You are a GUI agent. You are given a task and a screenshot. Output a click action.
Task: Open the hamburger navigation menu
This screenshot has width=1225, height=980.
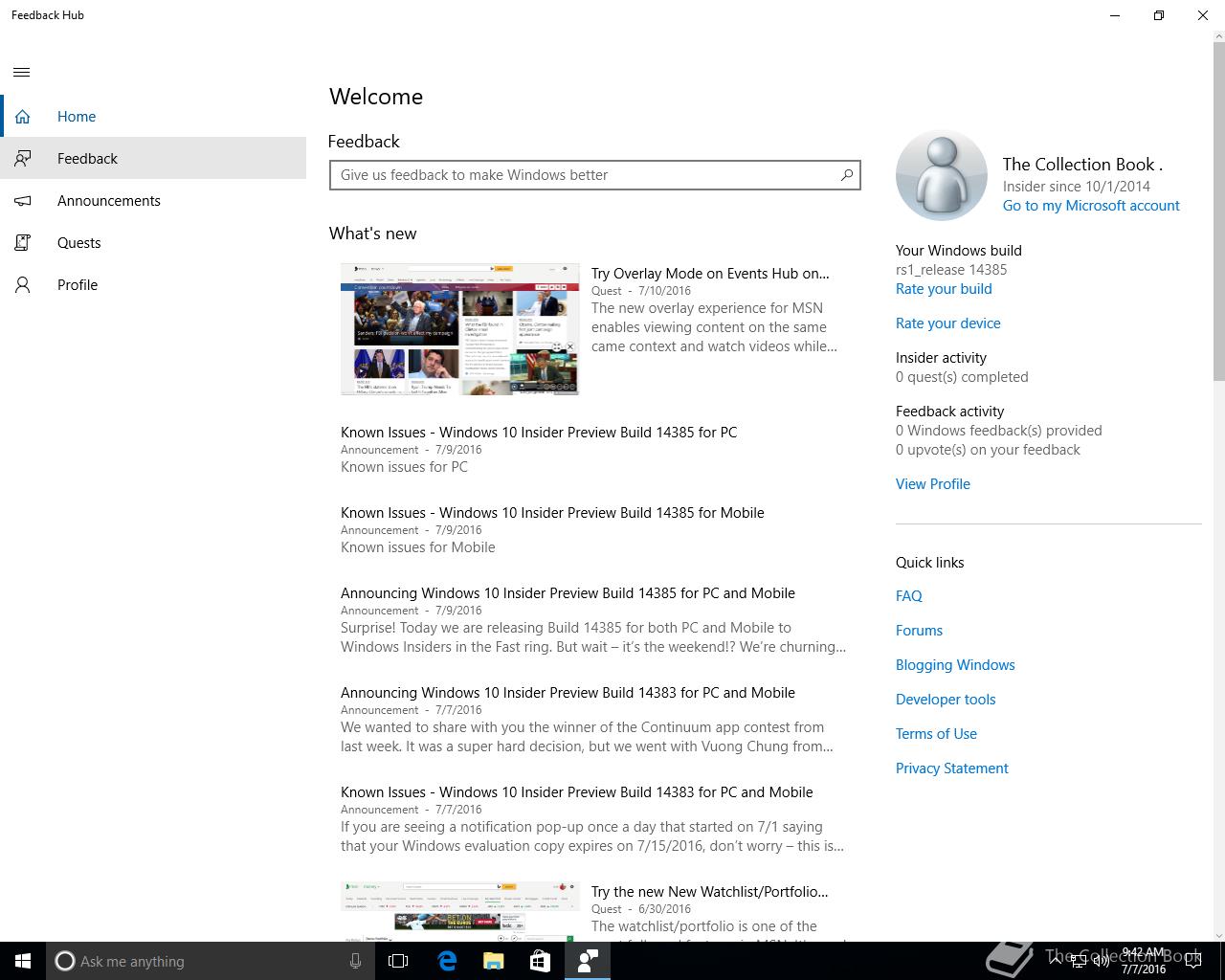22,73
